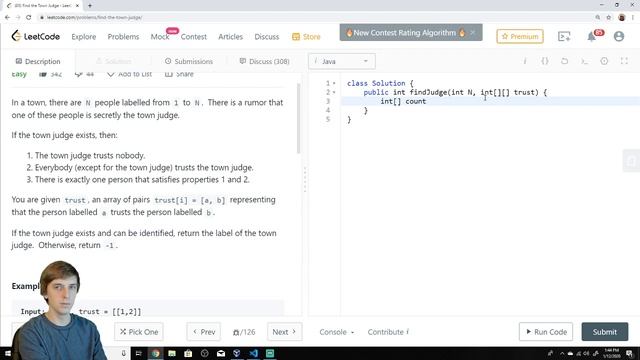
Task: Switch to the Discuss (308) tab
Action: (x=264, y=61)
